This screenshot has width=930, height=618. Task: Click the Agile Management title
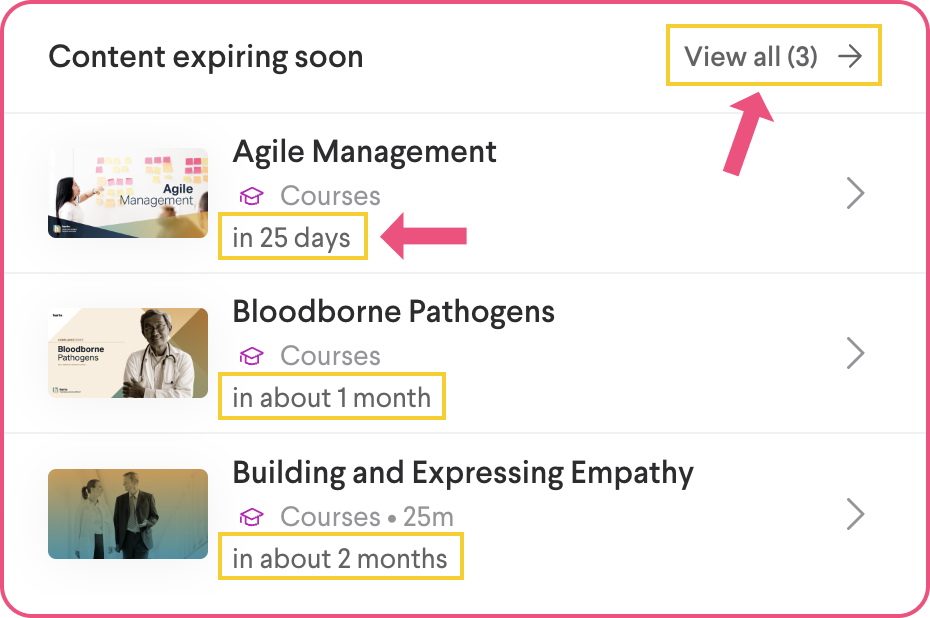[364, 151]
